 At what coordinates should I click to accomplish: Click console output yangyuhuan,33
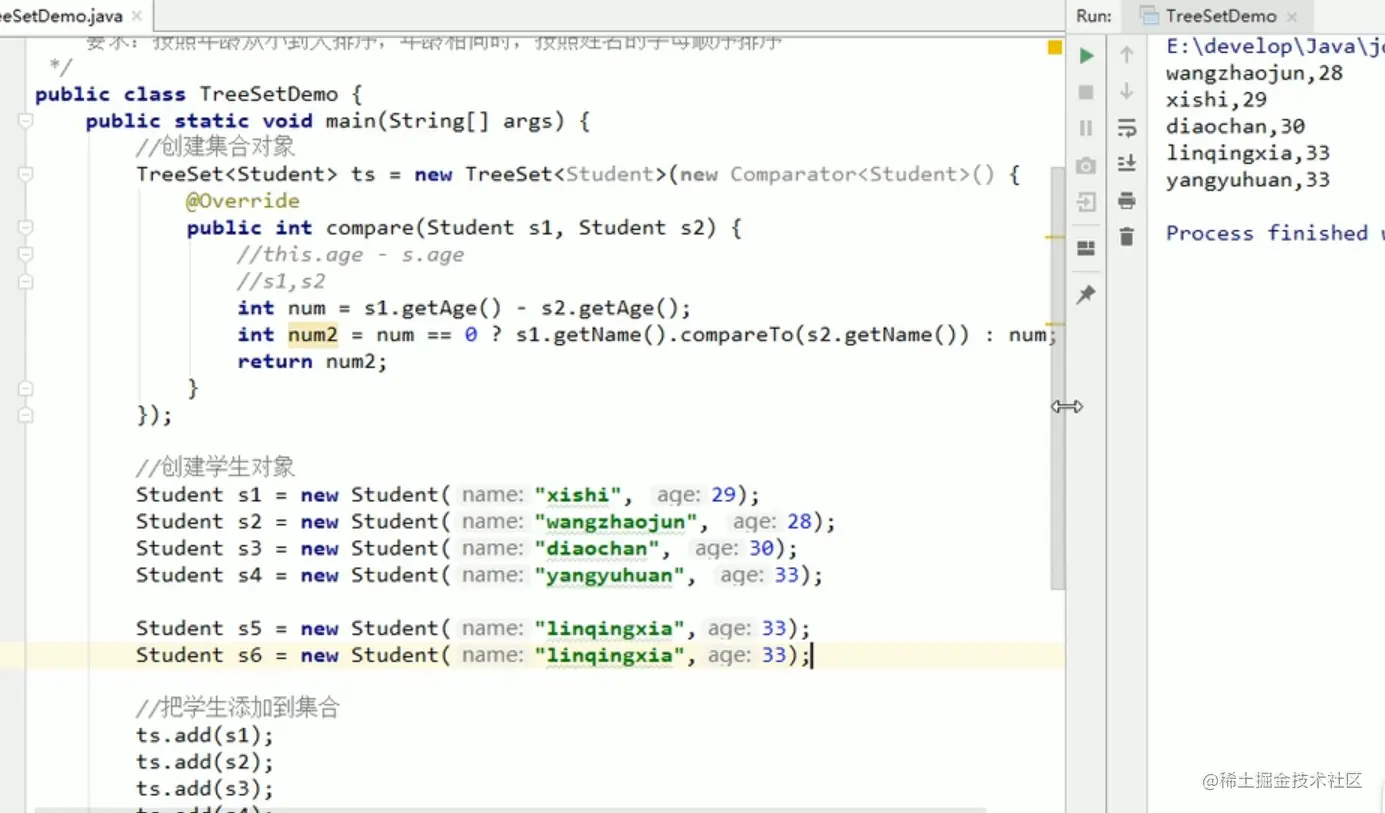point(1248,180)
